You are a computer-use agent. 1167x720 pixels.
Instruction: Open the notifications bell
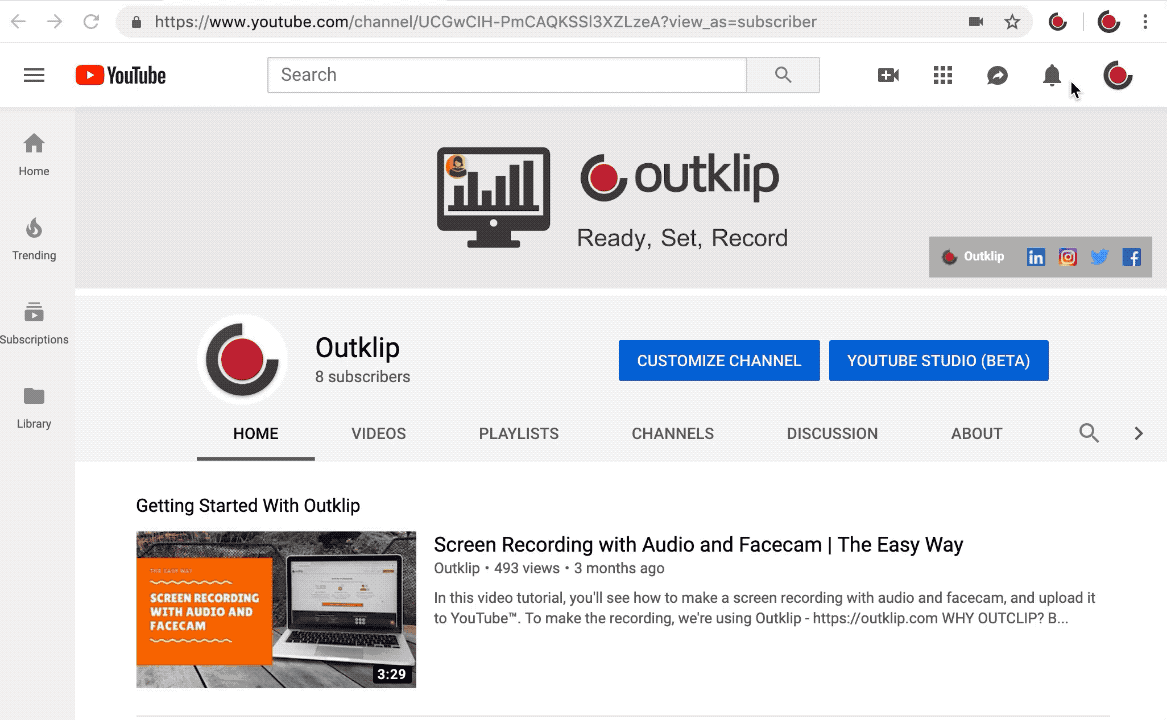tap(1052, 75)
